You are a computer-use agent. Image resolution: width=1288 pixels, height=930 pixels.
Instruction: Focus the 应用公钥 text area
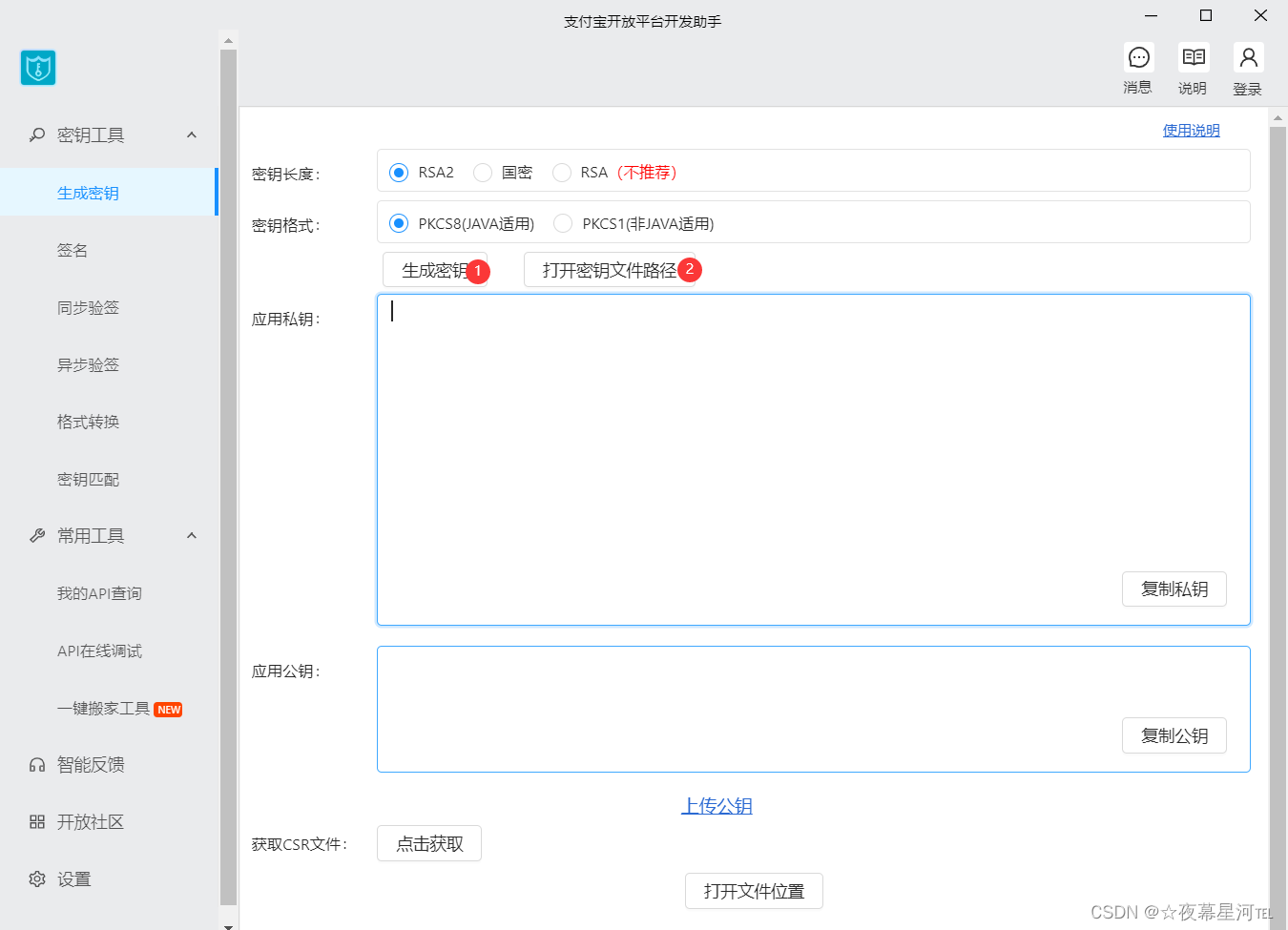coord(814,709)
